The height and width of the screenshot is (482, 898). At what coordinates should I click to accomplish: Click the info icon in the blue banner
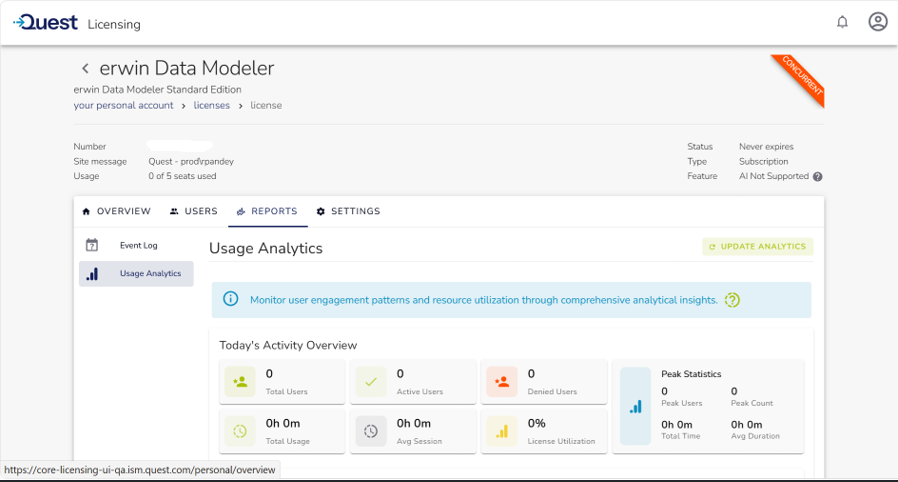(x=230, y=299)
